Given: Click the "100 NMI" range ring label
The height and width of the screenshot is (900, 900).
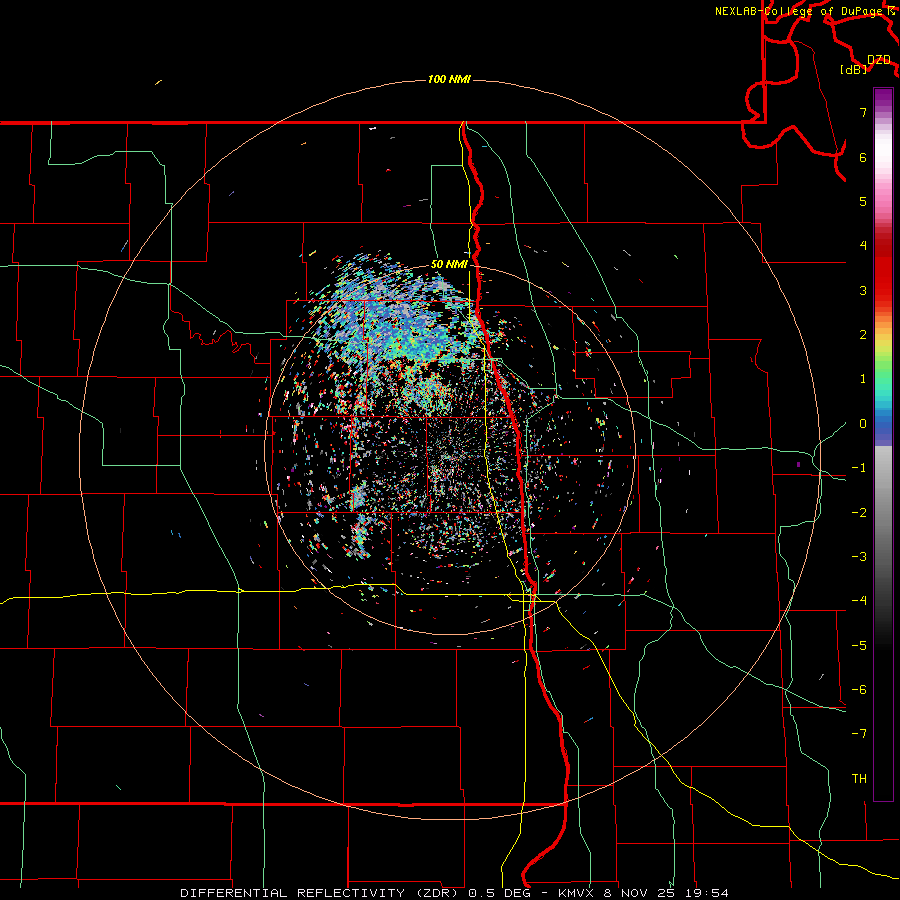Looking at the screenshot, I should coord(449,79).
